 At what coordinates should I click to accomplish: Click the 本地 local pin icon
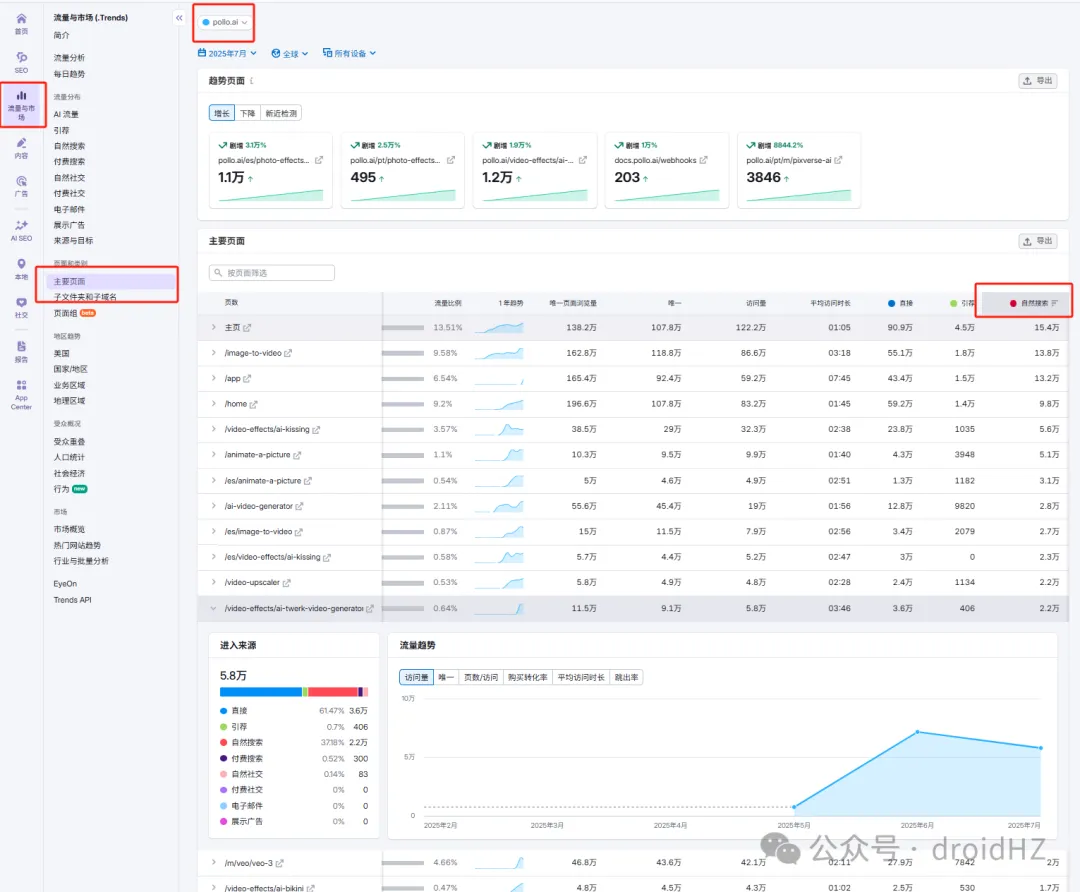click(21, 268)
